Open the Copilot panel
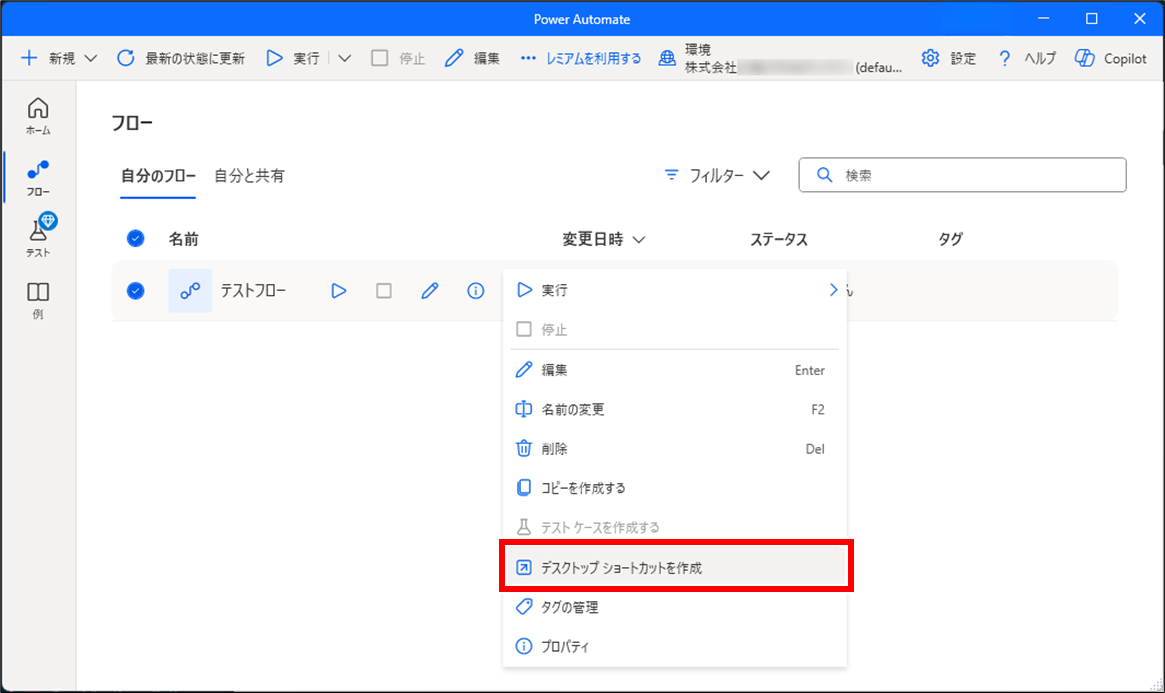This screenshot has width=1165, height=693. pos(1110,58)
